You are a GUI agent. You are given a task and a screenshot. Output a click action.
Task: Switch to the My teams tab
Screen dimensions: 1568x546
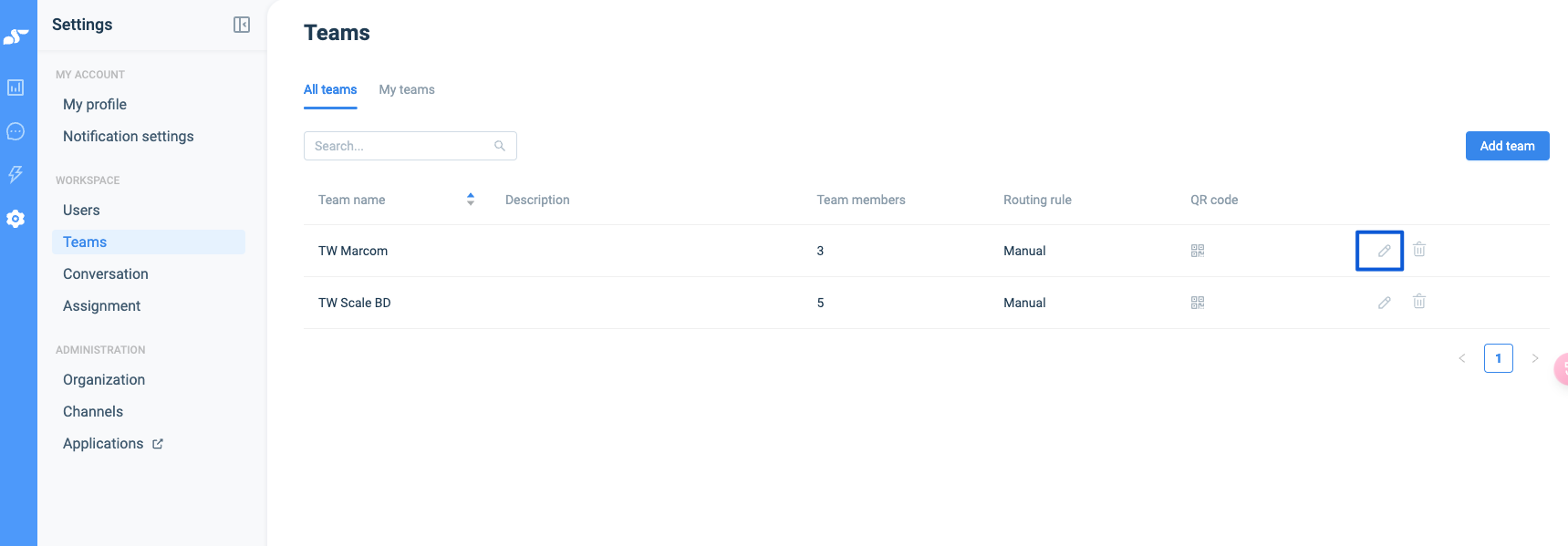(407, 89)
